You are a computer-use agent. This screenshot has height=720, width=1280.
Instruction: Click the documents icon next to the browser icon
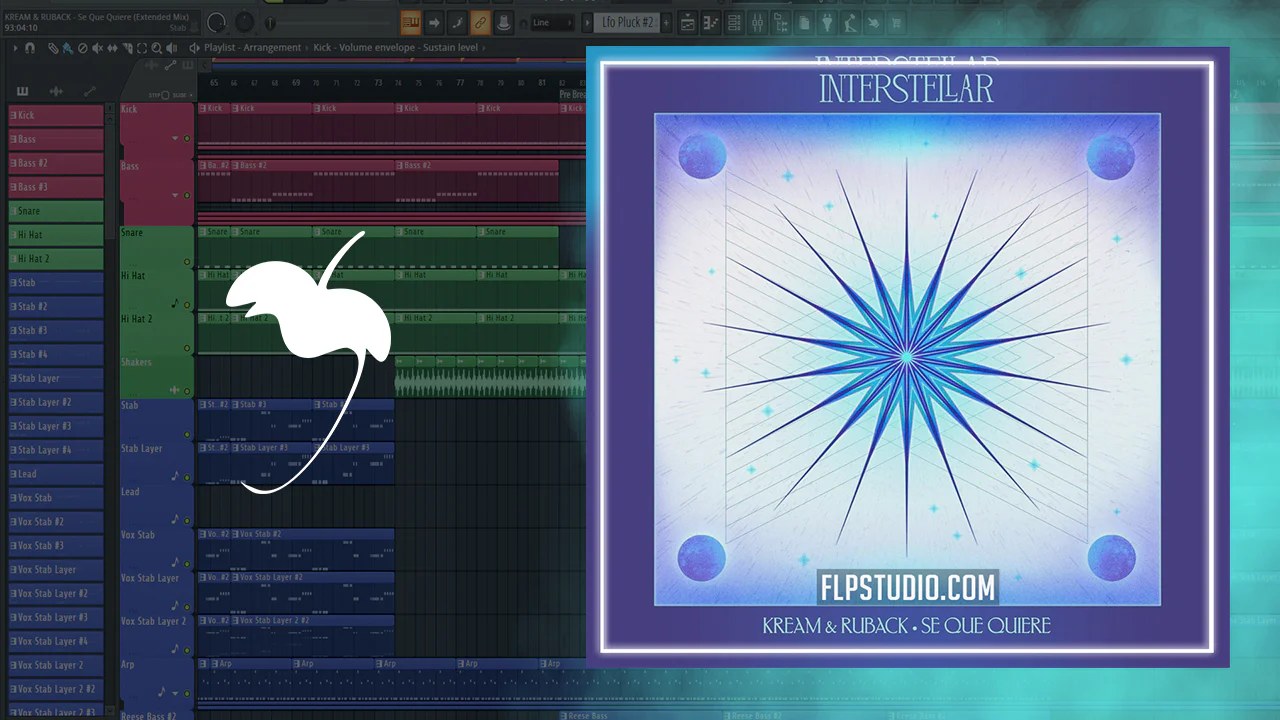click(x=805, y=22)
